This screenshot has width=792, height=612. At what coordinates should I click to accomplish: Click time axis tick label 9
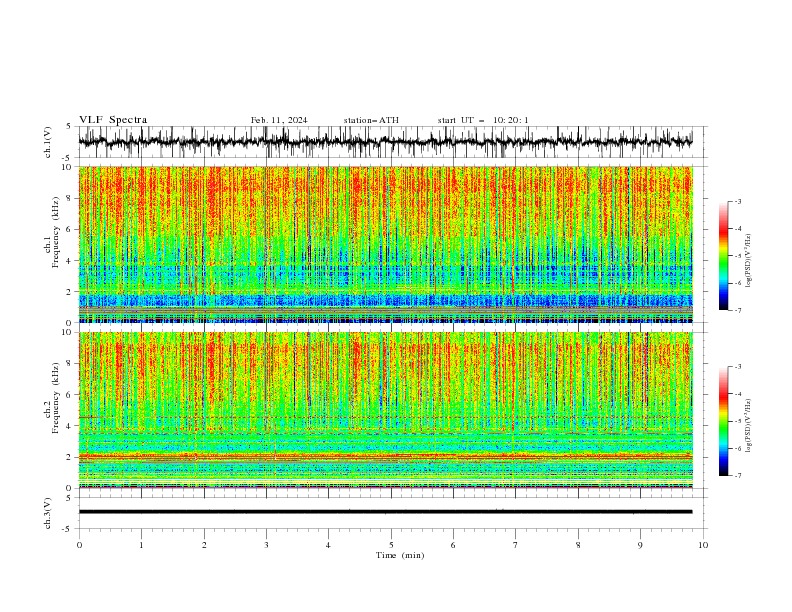[640, 545]
